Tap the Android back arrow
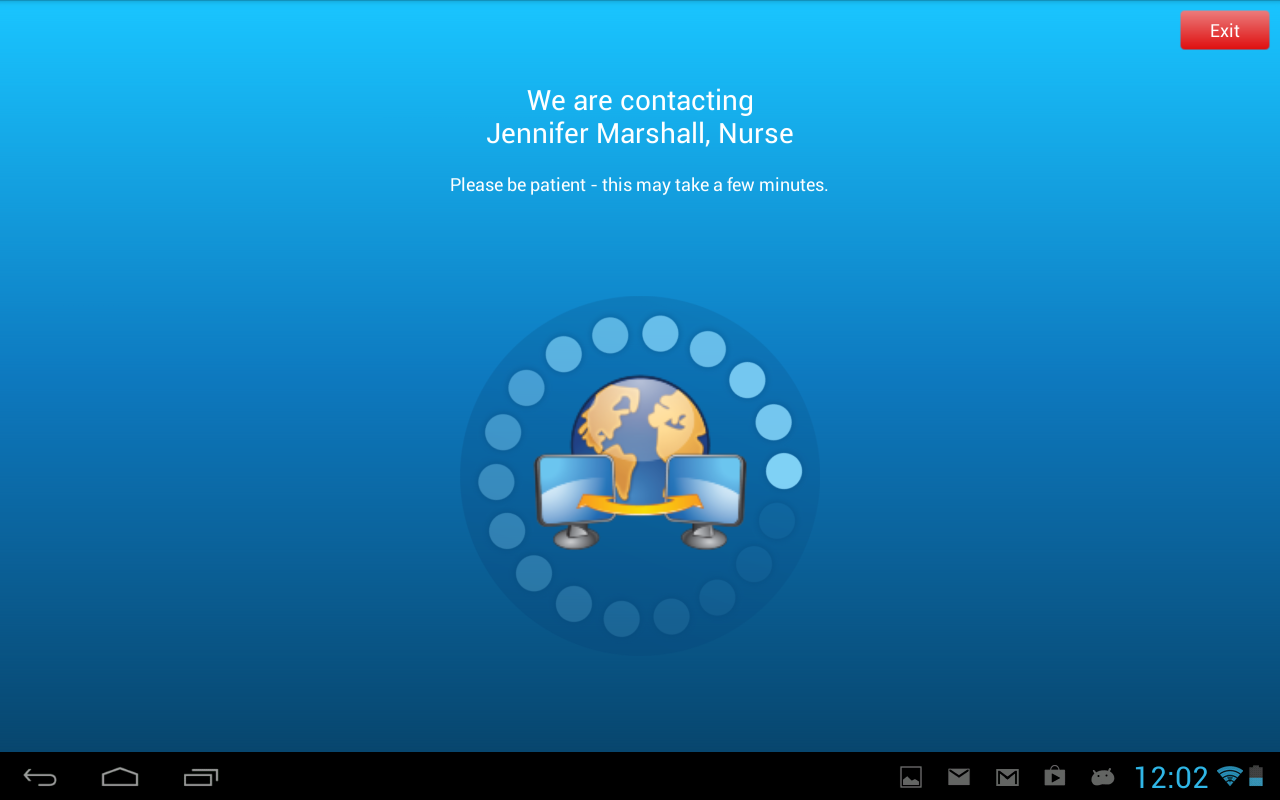Viewport: 1280px width, 800px height. pos(40,777)
